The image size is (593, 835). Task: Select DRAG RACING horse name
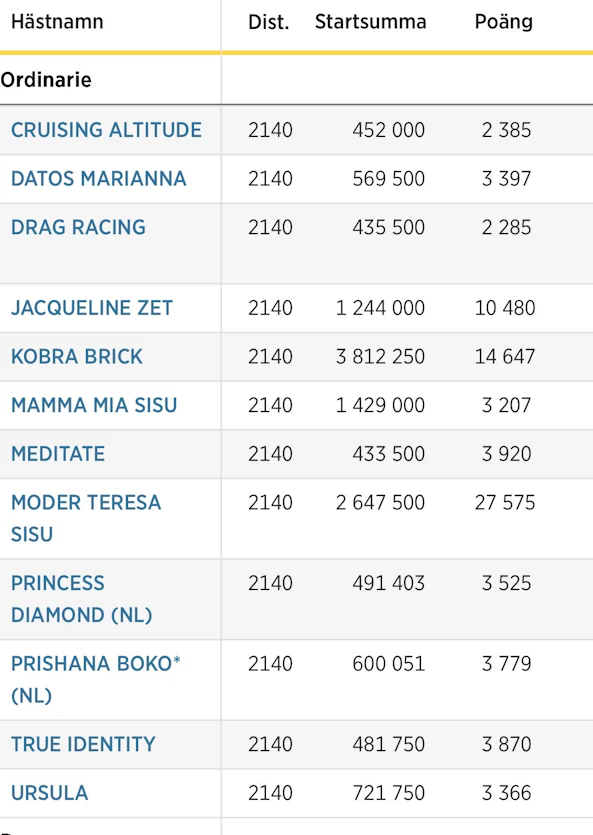pyautogui.click(x=78, y=227)
